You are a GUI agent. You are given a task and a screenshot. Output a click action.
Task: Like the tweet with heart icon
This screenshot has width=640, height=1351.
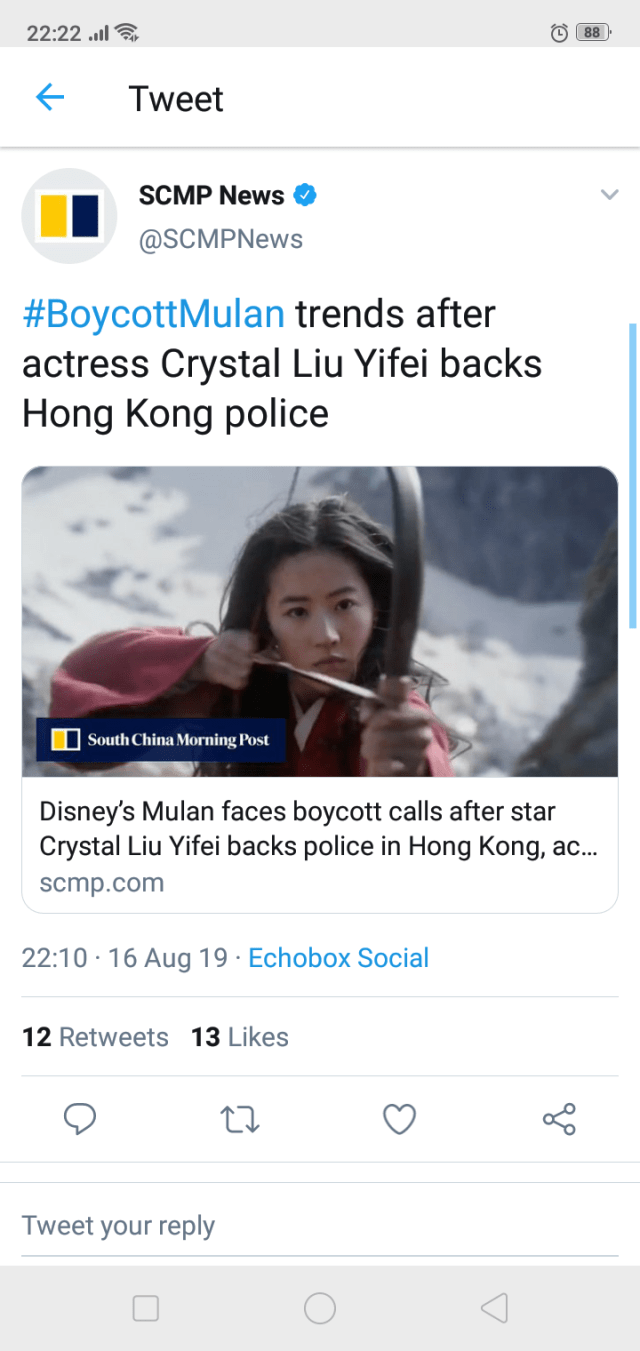400,1119
